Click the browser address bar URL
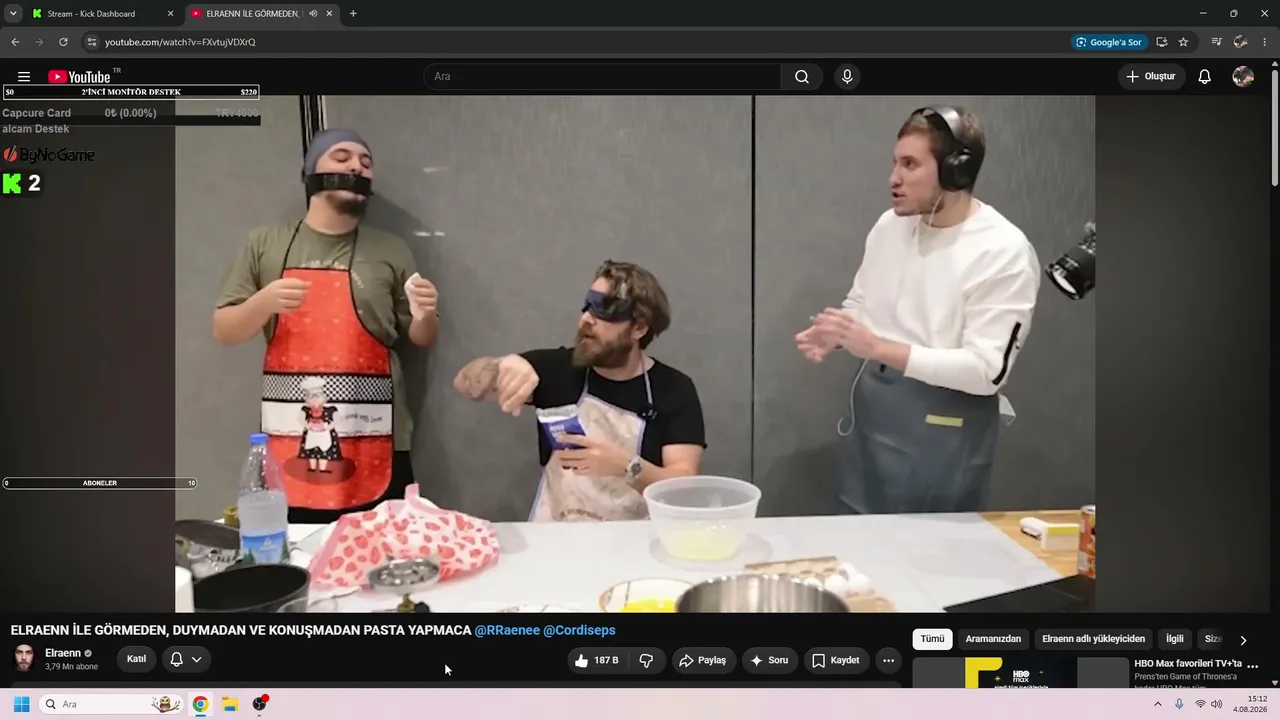 coord(180,42)
